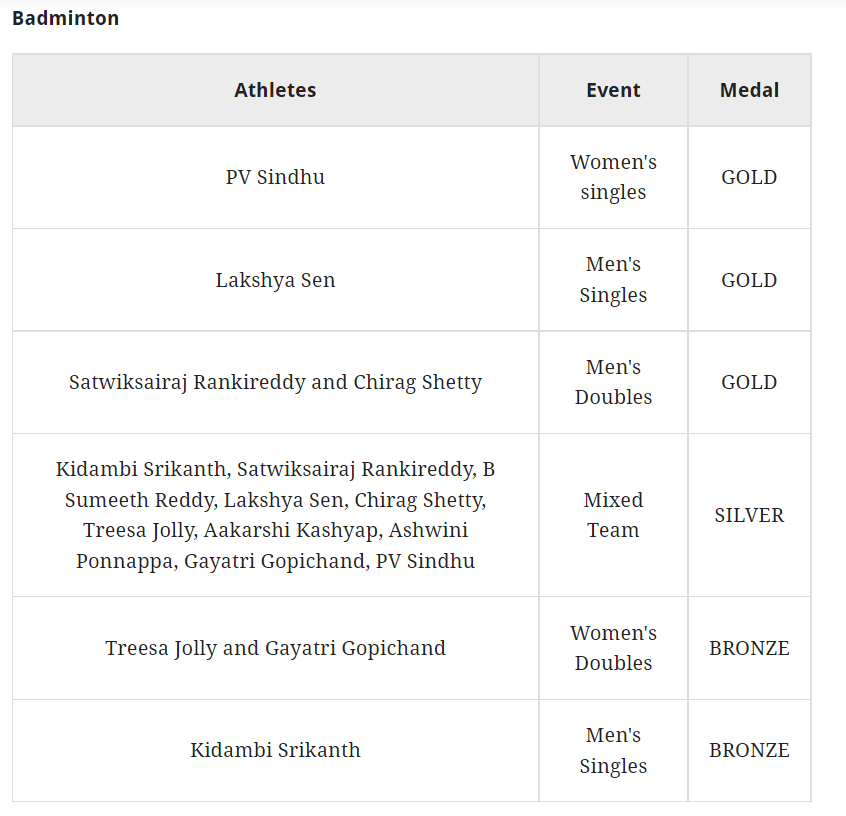Click the Men's Doubles GOLD medal cell
The height and width of the screenshot is (816, 846).
click(x=749, y=382)
